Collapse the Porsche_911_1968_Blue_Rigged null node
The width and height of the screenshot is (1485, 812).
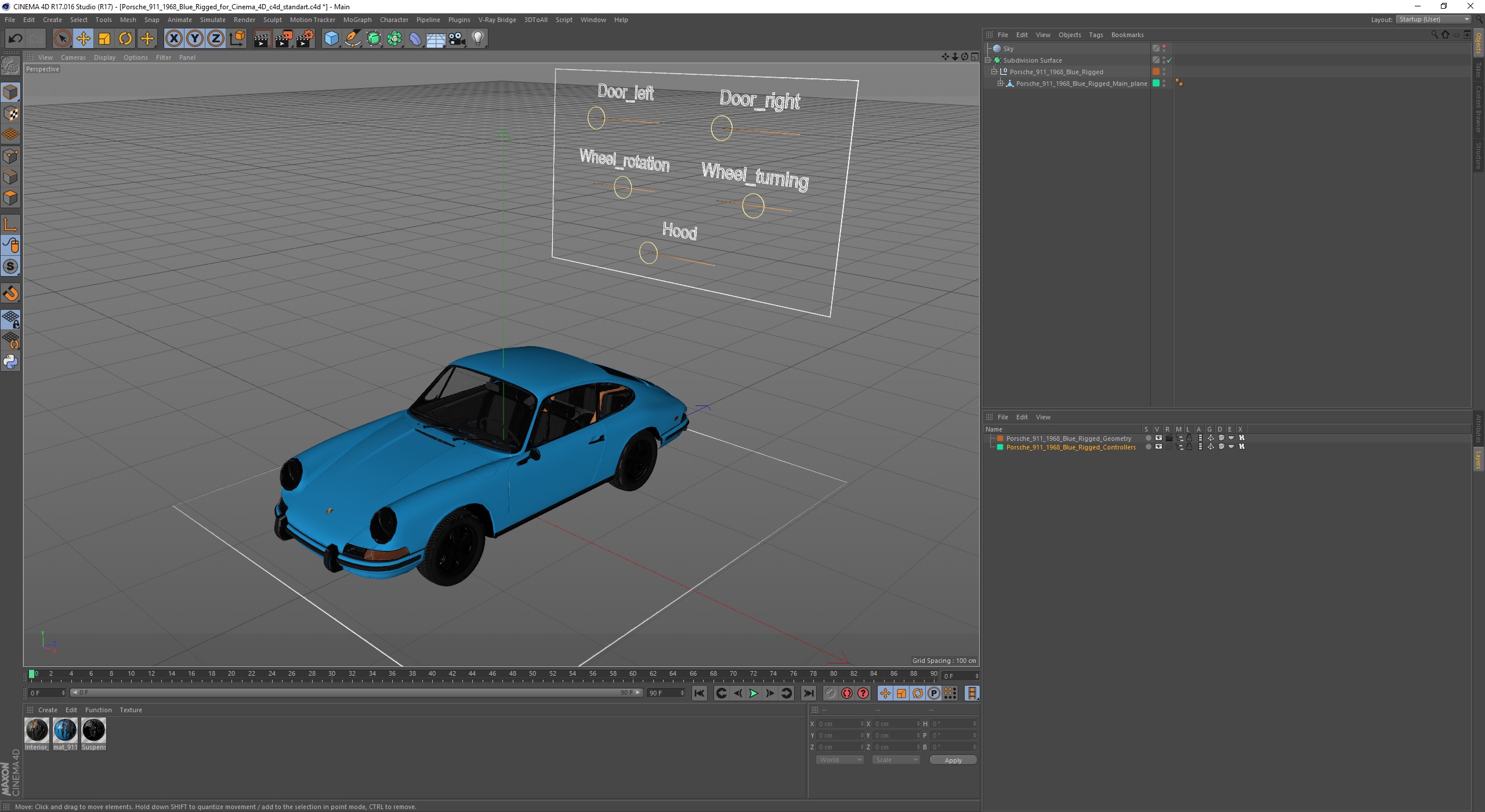[994, 72]
